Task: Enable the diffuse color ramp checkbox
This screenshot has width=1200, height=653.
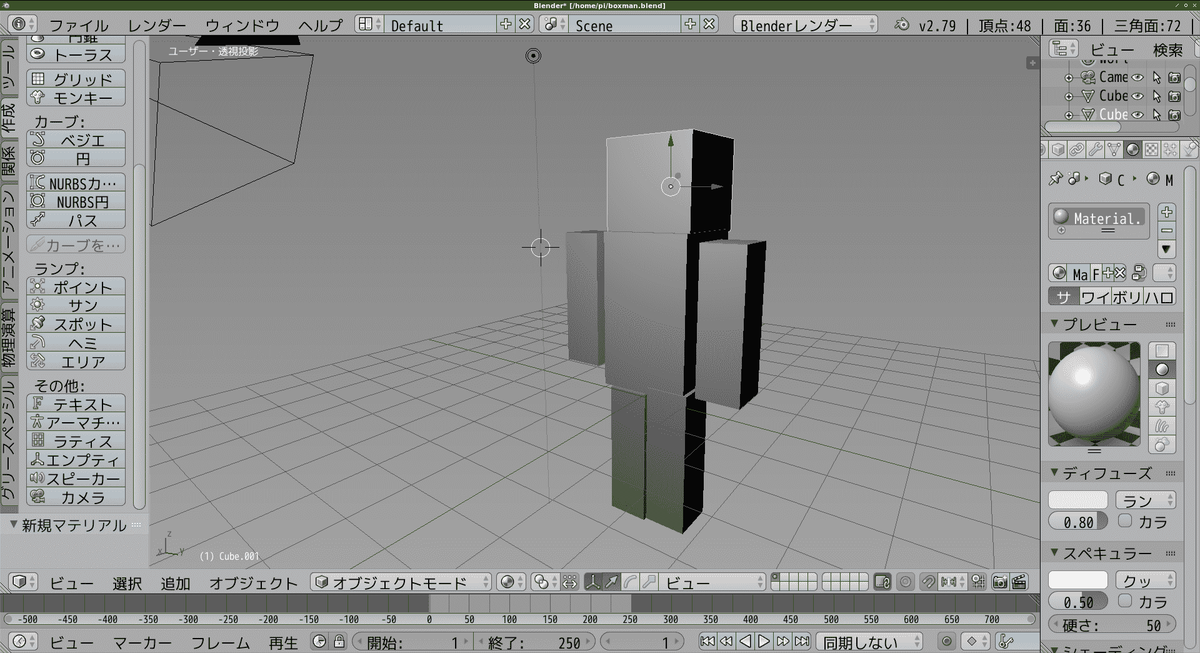Action: [x=1125, y=521]
